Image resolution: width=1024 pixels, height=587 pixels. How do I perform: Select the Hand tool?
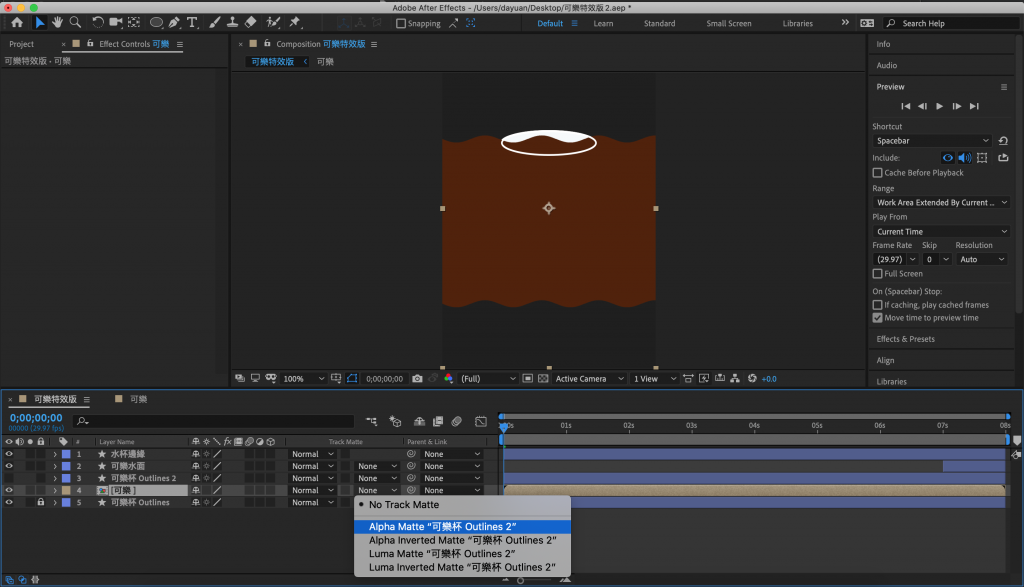point(58,22)
